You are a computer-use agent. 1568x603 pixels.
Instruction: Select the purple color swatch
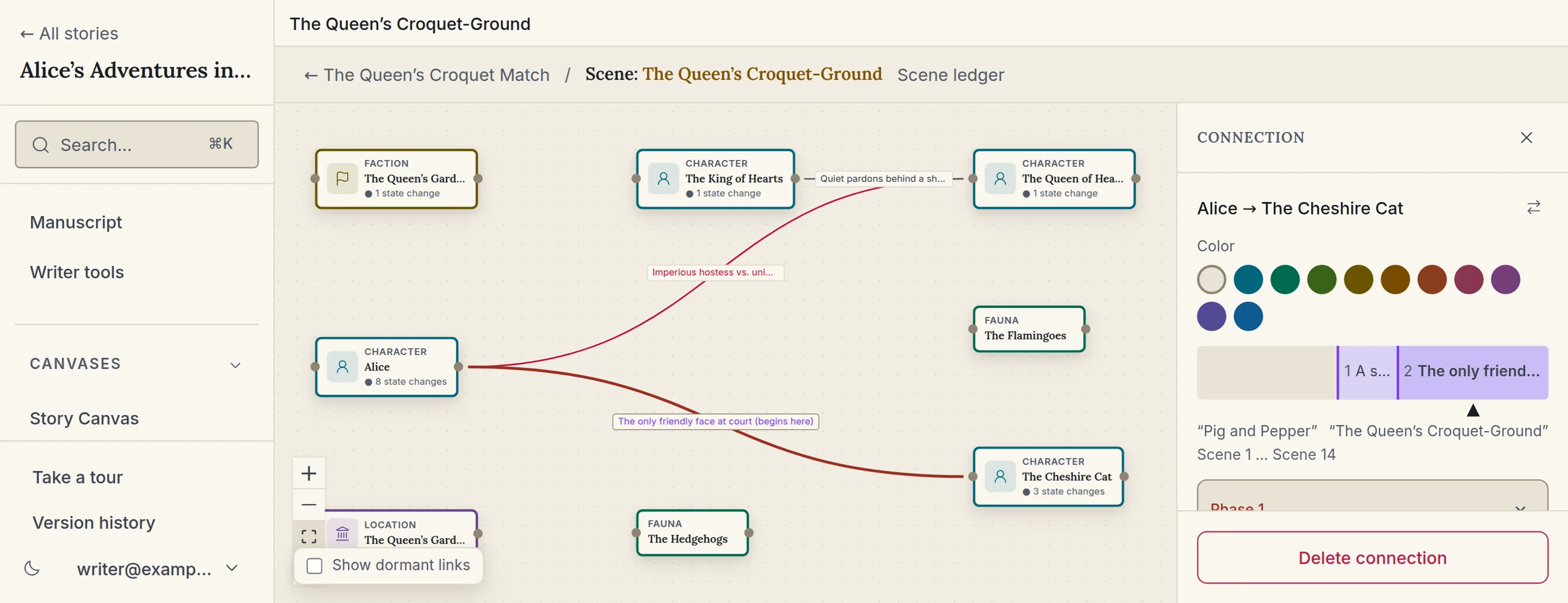(x=1505, y=280)
